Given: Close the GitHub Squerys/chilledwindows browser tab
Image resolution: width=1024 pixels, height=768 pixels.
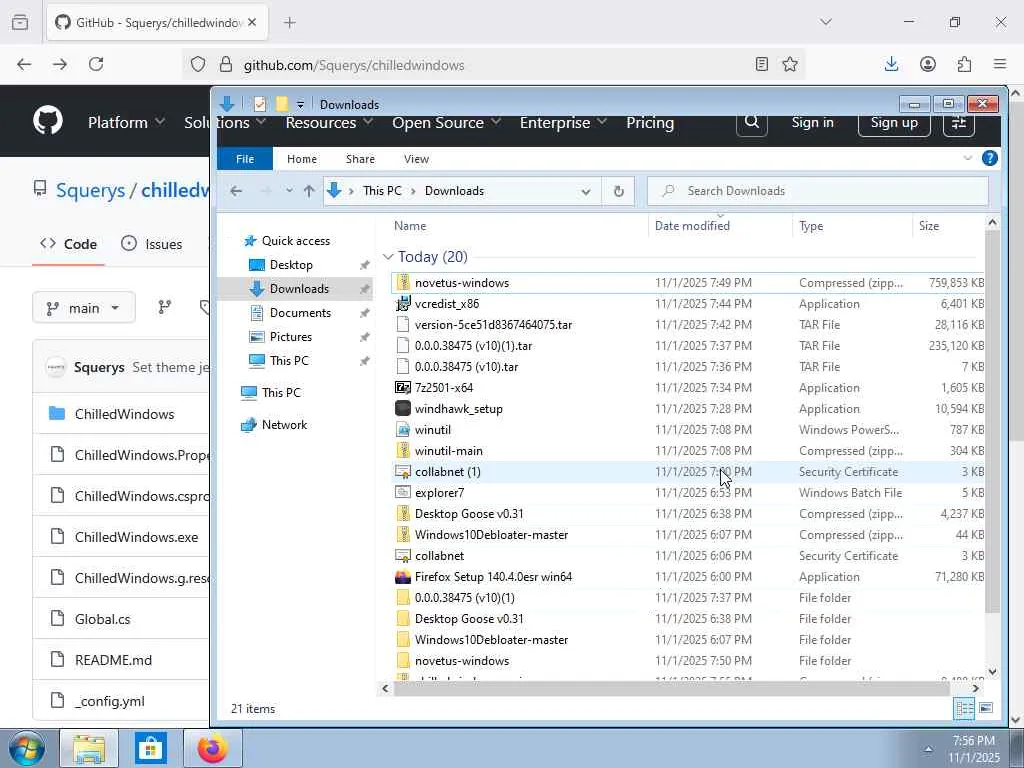Looking at the screenshot, I should [252, 22].
